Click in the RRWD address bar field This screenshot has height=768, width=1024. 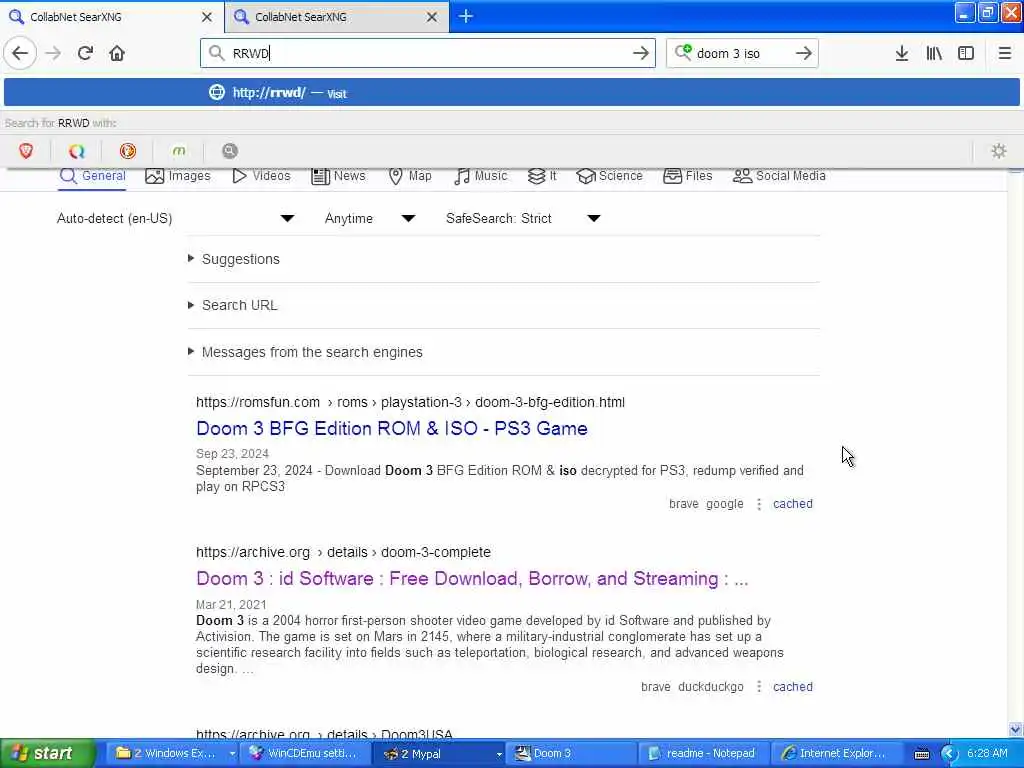[x=428, y=53]
